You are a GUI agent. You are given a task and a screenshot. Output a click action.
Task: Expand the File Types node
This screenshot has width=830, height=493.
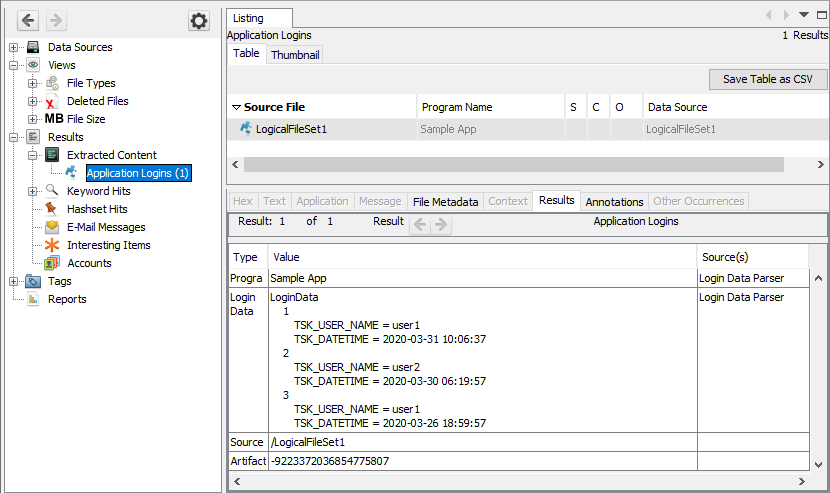[x=33, y=83]
